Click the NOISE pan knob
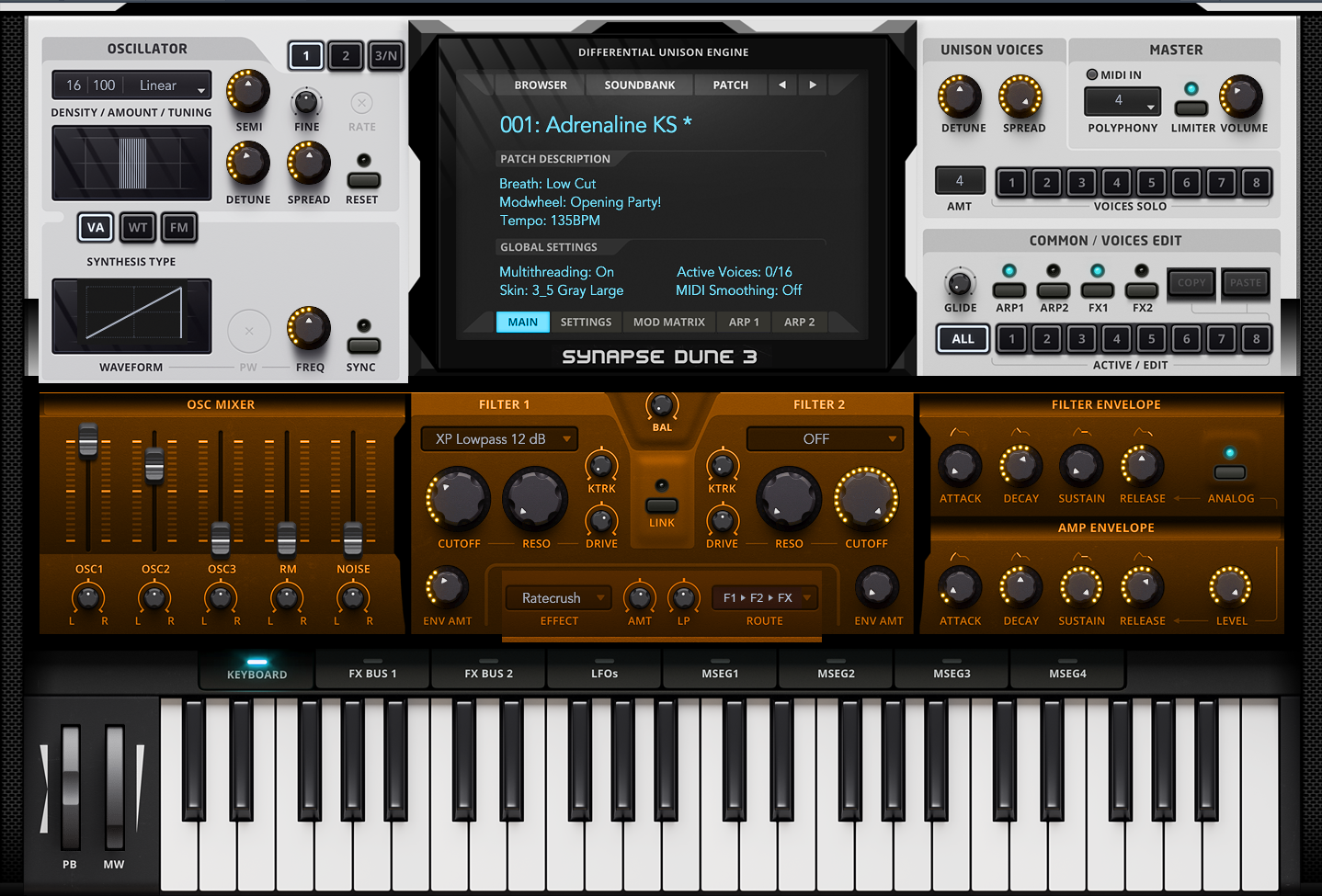The width and height of the screenshot is (1322, 896). pos(353,598)
